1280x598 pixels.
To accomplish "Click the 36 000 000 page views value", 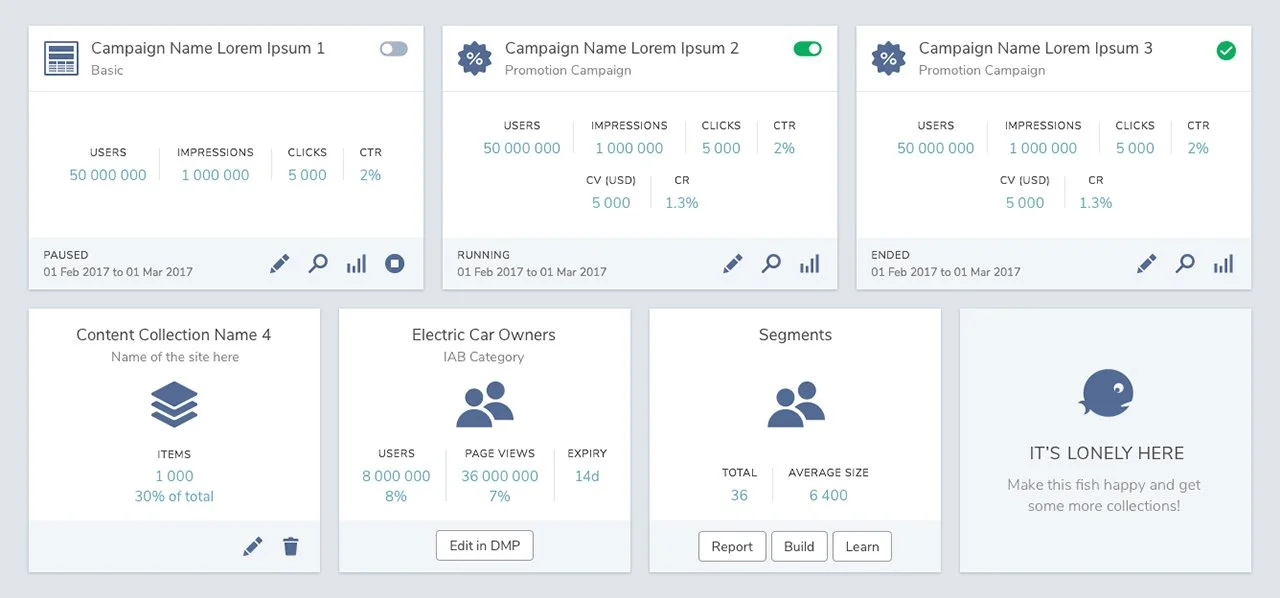I will point(500,477).
